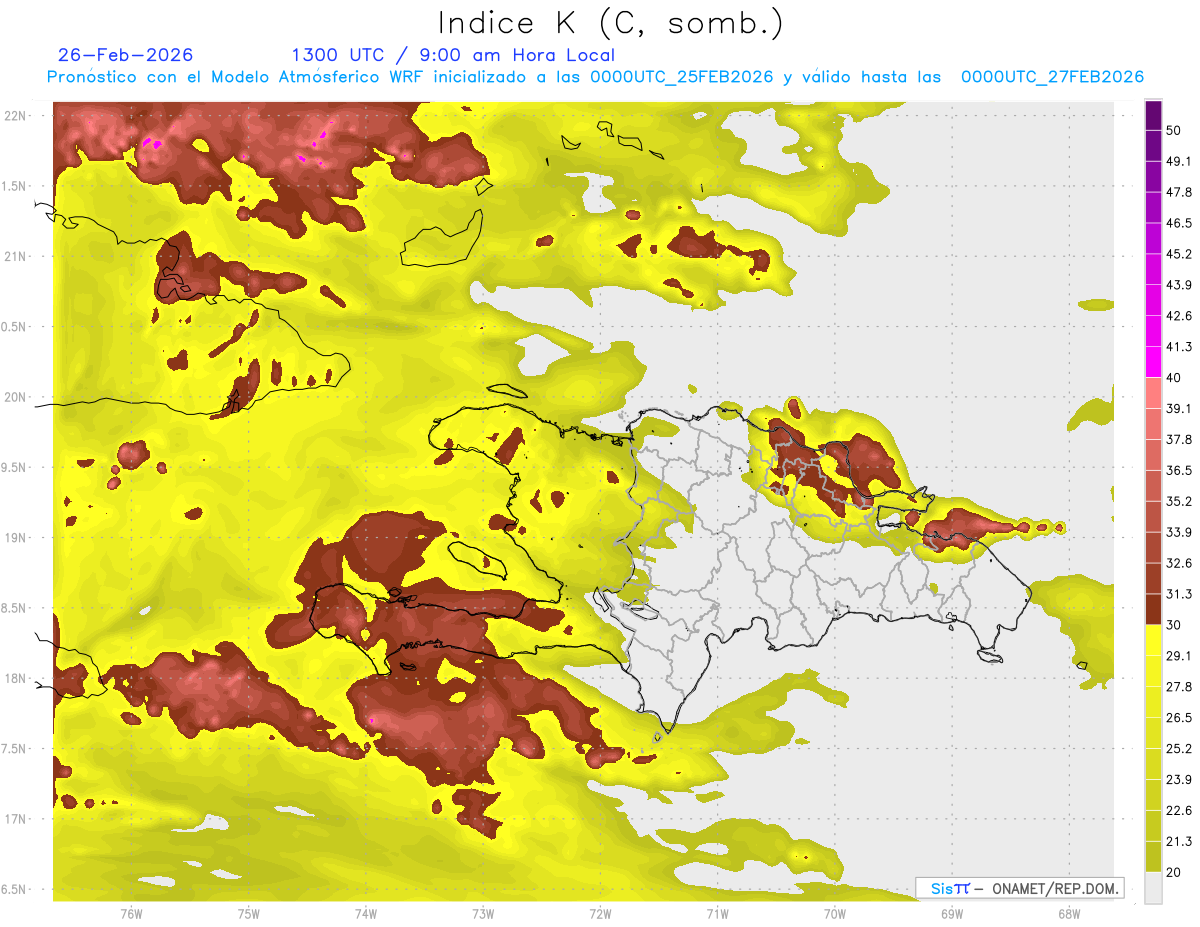
Task: Pick the salmon swatch between 39.1 and 40
Action: pos(1153,393)
